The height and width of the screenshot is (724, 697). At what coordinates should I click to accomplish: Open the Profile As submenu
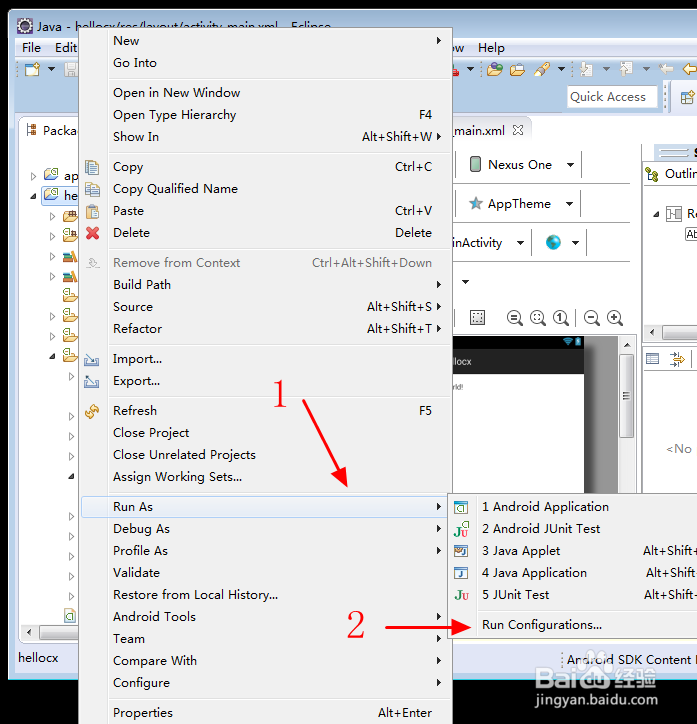coord(266,551)
